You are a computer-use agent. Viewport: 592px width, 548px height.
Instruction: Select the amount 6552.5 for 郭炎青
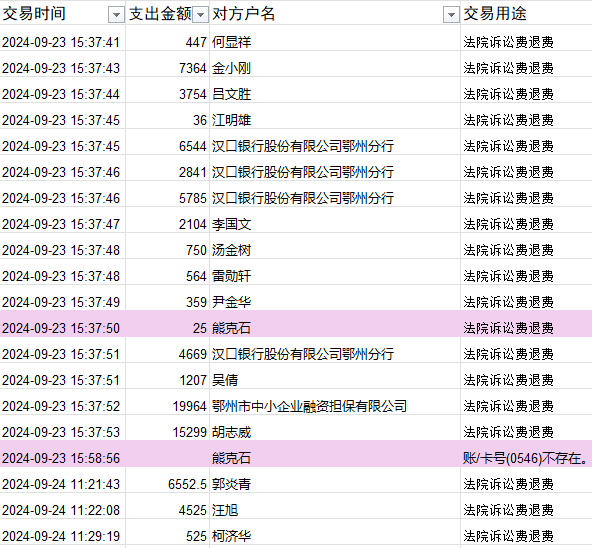[x=168, y=484]
